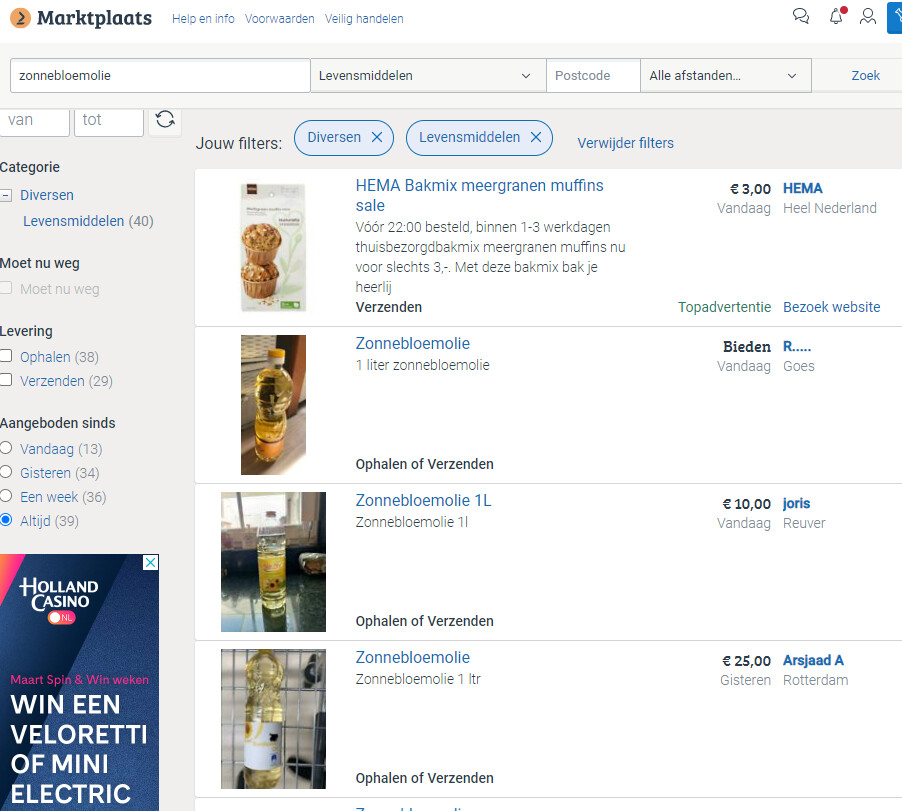Image resolution: width=902 pixels, height=811 pixels.
Task: Open the Veilig handelen link
Action: (364, 18)
